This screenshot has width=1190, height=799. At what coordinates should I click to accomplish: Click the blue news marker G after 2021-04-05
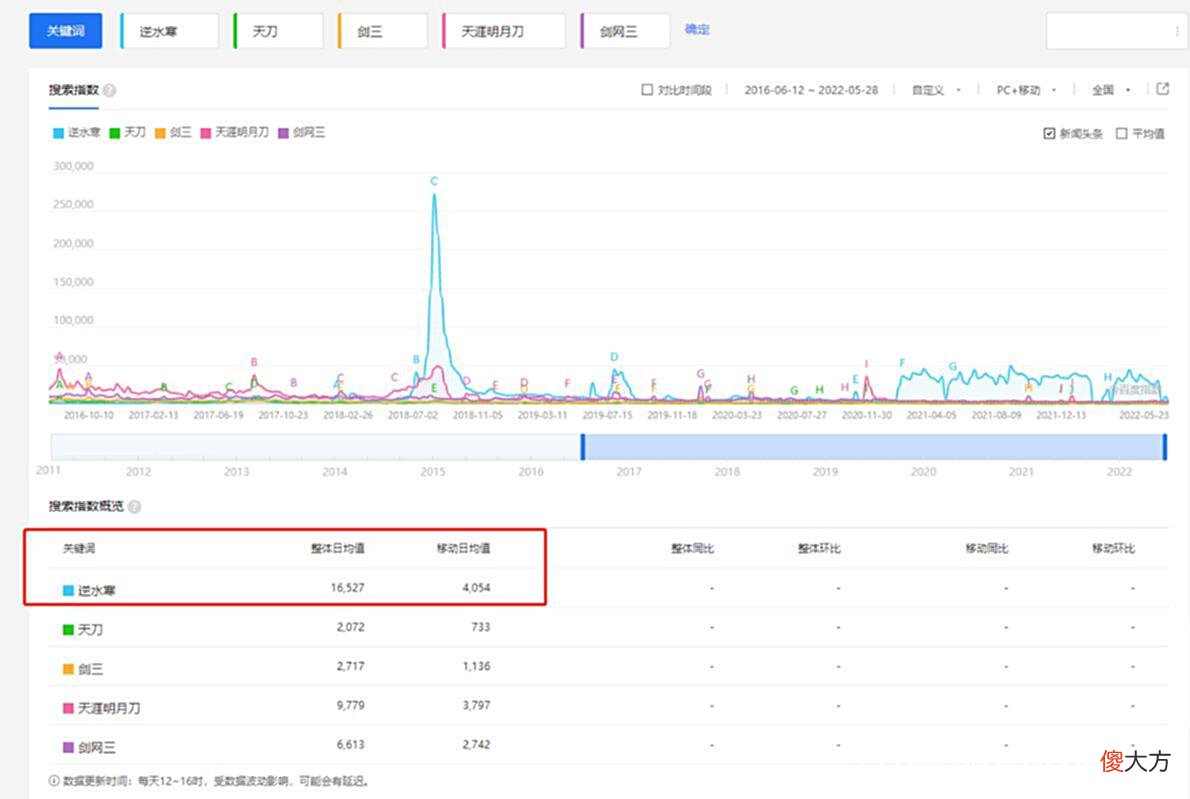(x=952, y=366)
